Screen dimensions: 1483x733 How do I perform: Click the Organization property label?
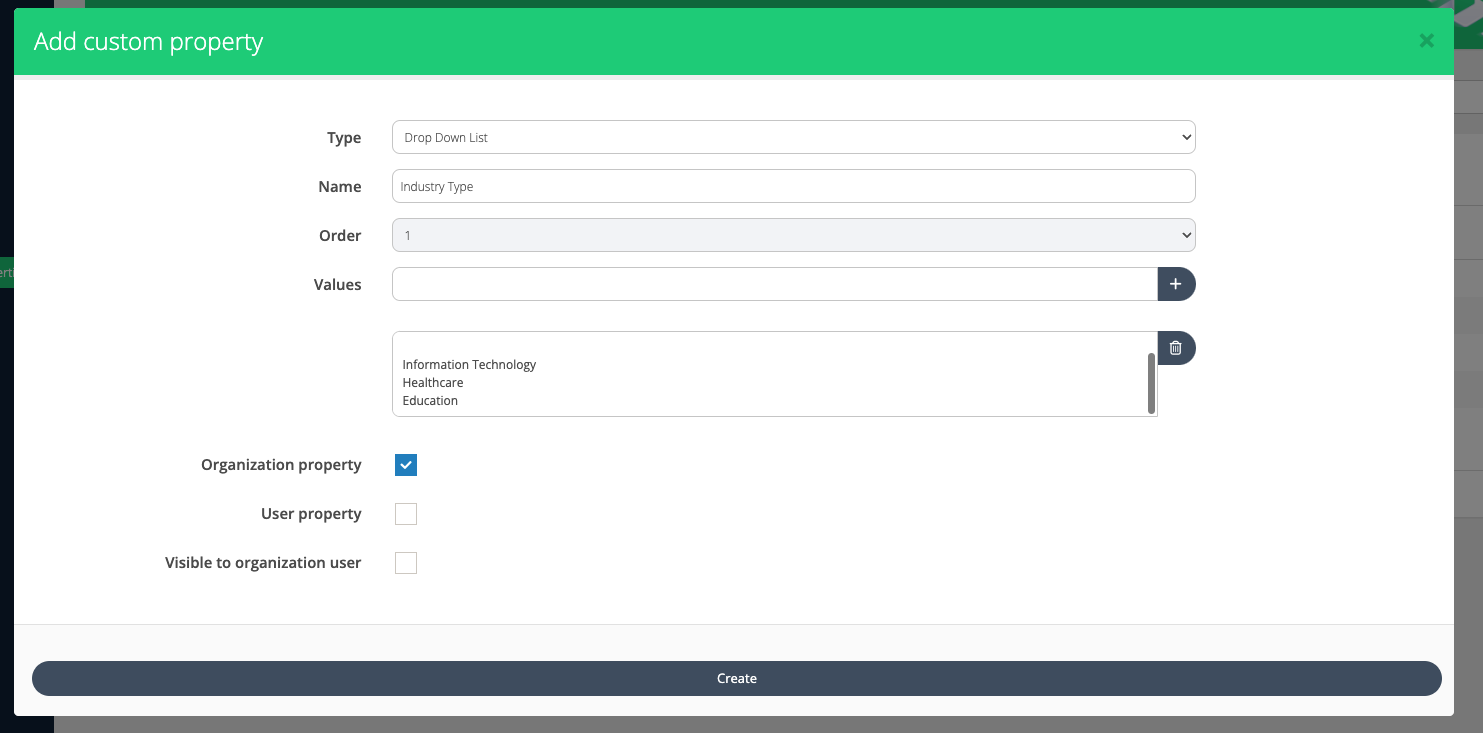281,465
